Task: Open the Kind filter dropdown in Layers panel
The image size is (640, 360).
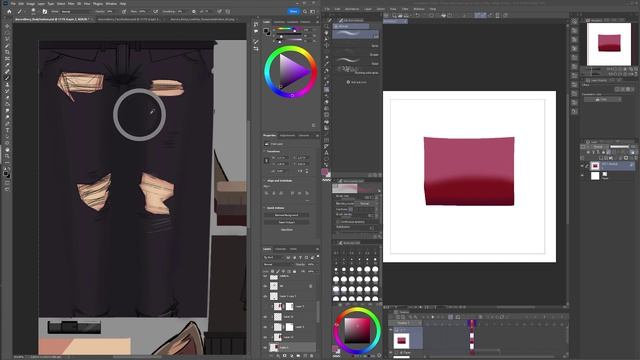Action: 274,258
